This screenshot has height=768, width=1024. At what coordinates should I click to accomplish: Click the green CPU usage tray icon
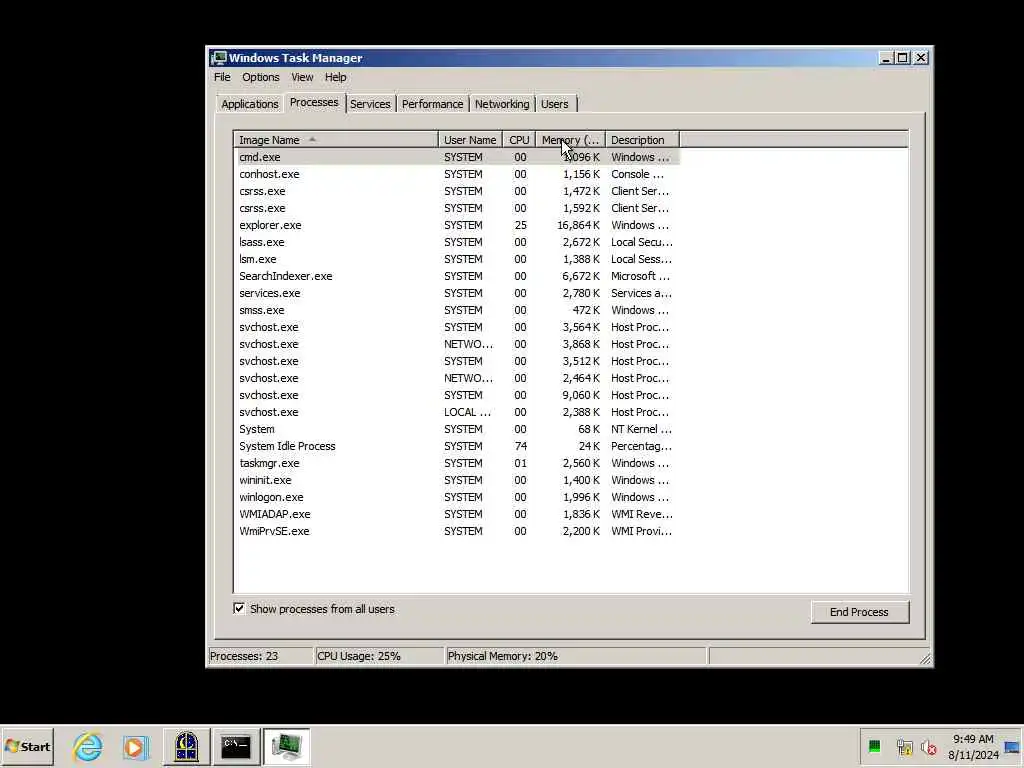pos(874,746)
